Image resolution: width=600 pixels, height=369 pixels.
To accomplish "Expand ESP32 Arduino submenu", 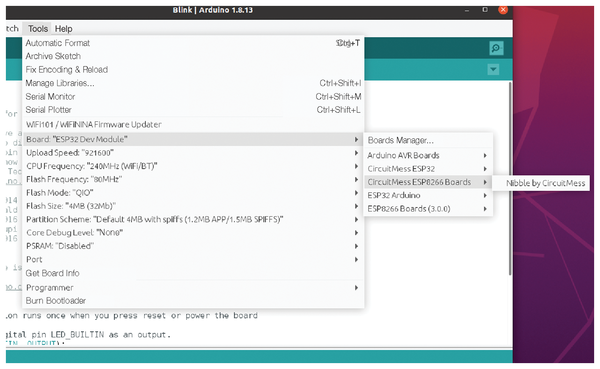I will pos(428,195).
